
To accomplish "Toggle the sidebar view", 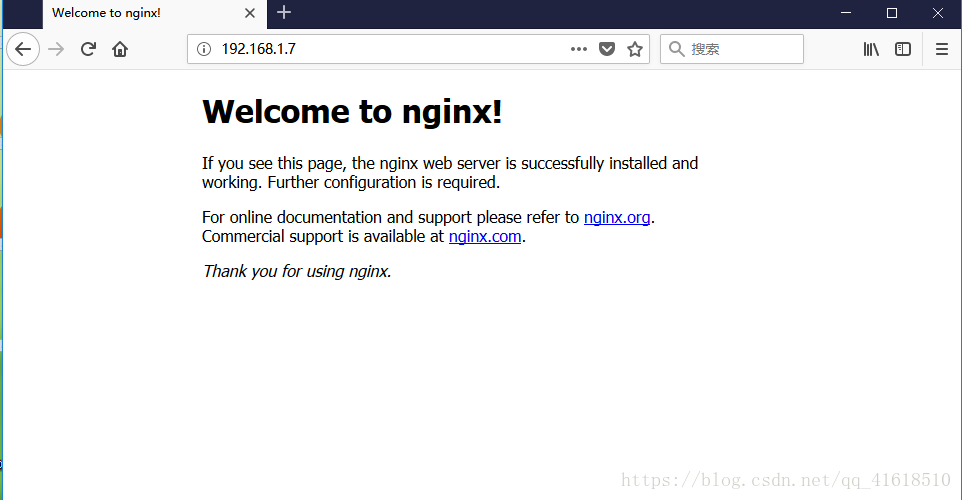I will click(x=903, y=49).
